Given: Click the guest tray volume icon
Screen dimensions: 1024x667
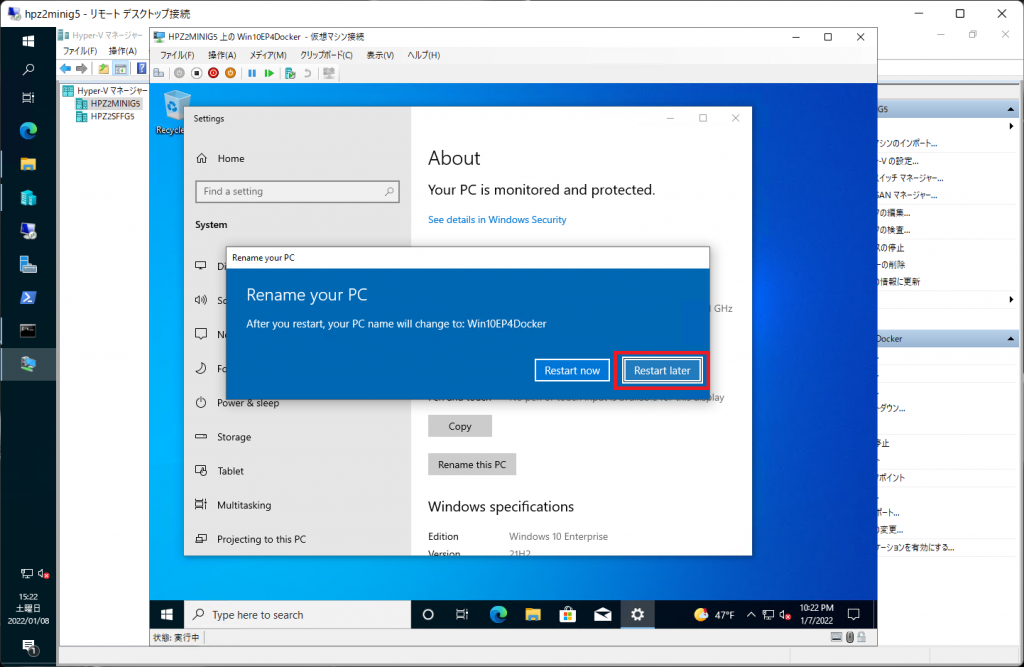Looking at the screenshot, I should pos(785,615).
